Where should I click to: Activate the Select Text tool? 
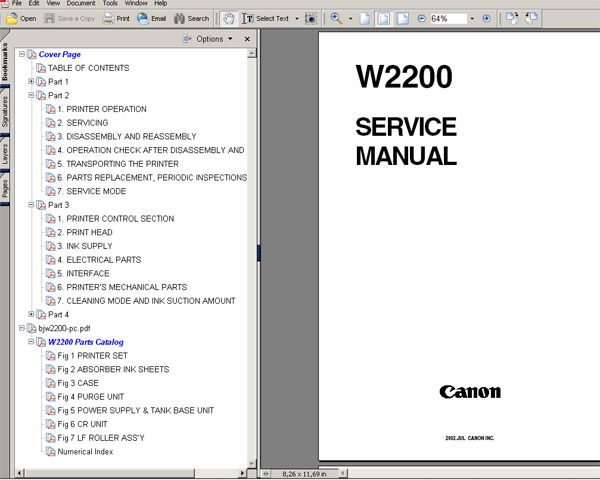[265, 18]
